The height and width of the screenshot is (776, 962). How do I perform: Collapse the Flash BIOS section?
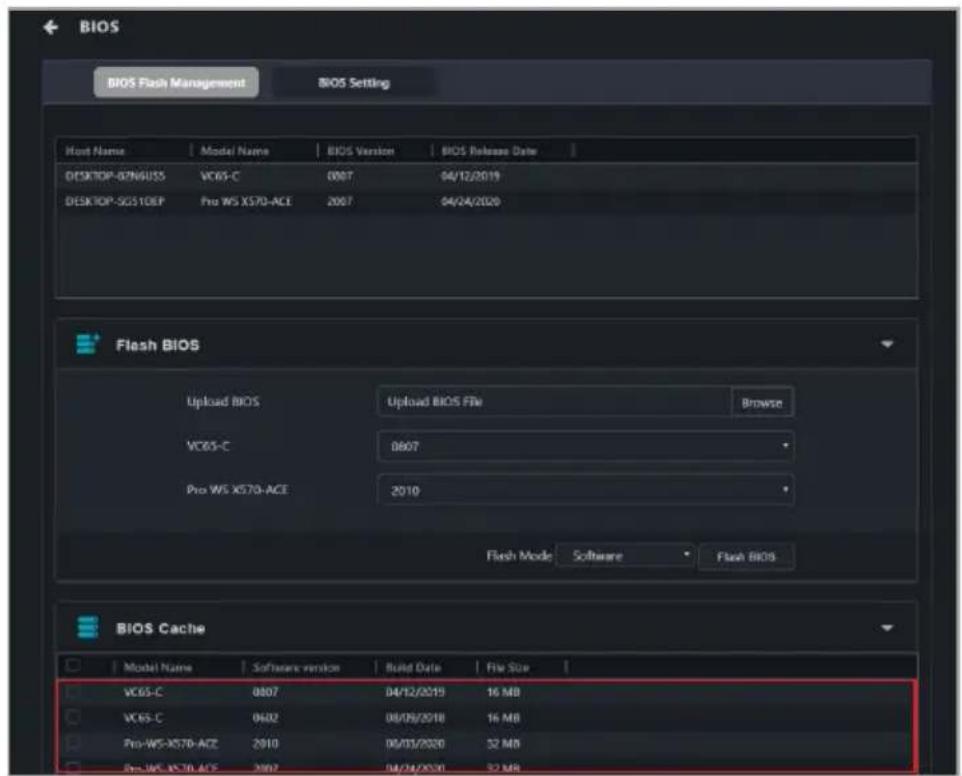[887, 344]
